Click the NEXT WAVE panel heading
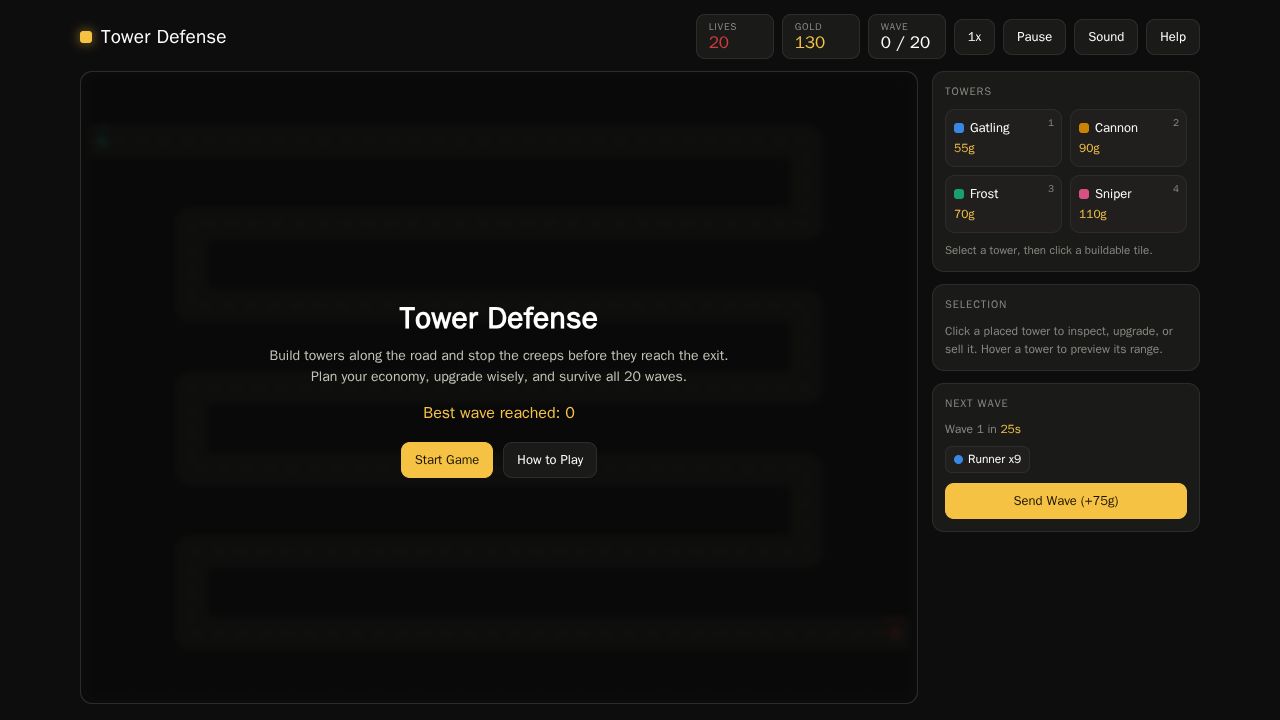 tap(977, 403)
